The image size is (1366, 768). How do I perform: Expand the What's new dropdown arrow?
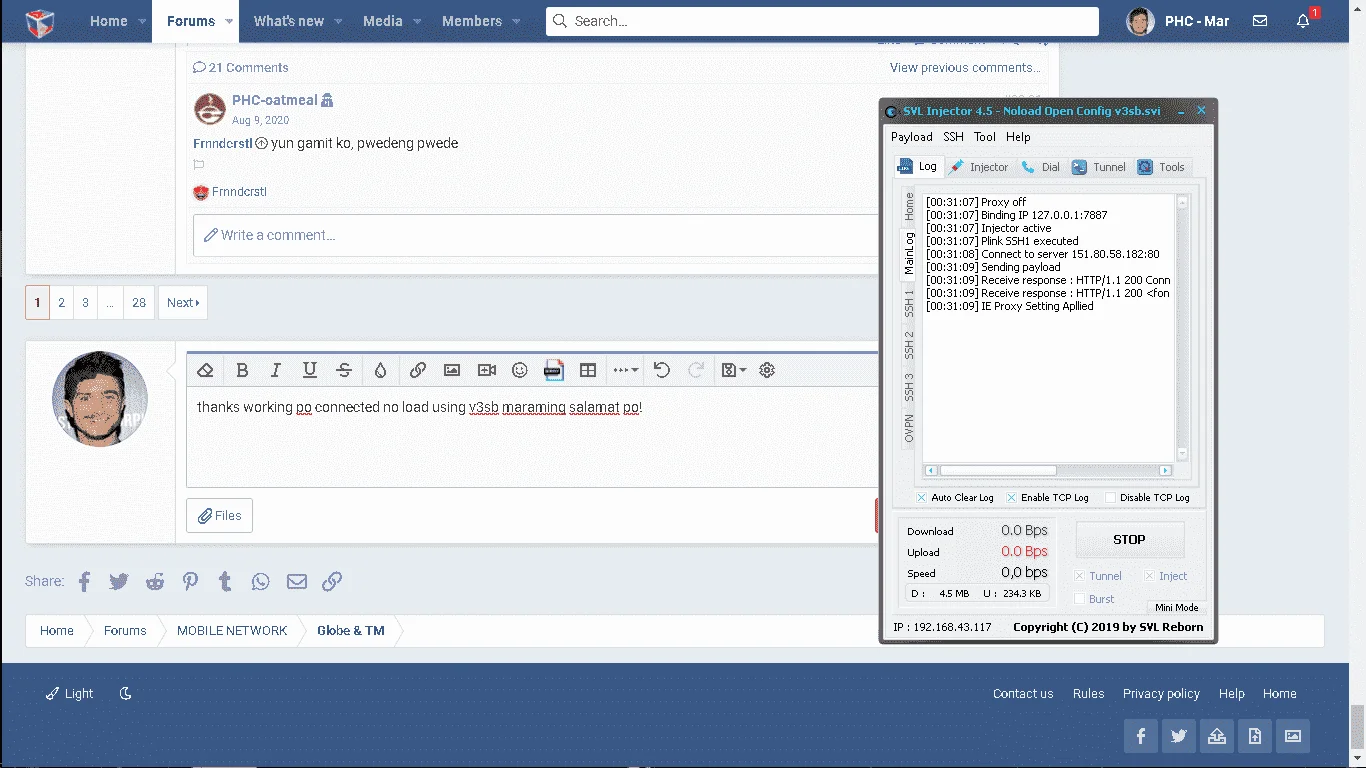[x=338, y=21]
